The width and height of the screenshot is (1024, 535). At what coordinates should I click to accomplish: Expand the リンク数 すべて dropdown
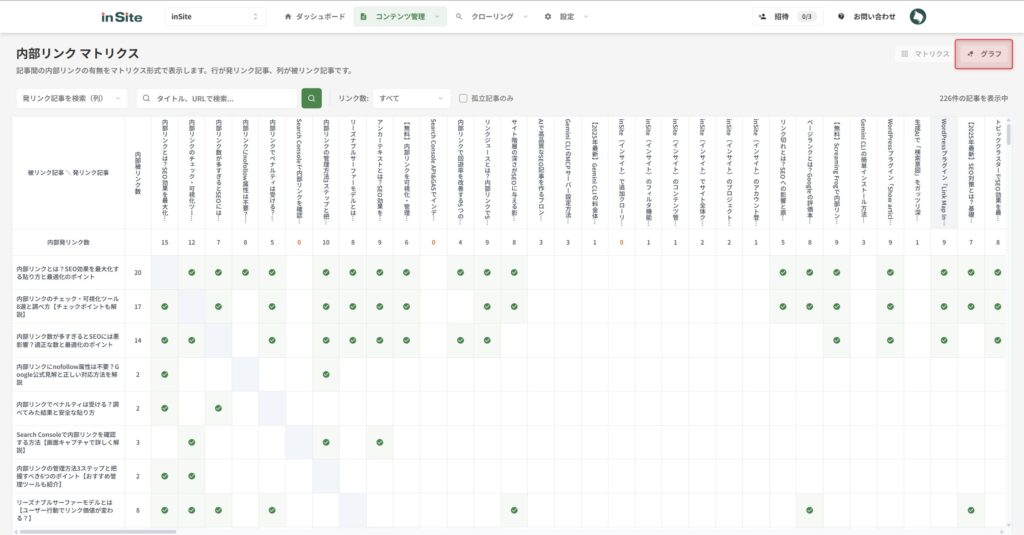point(413,98)
